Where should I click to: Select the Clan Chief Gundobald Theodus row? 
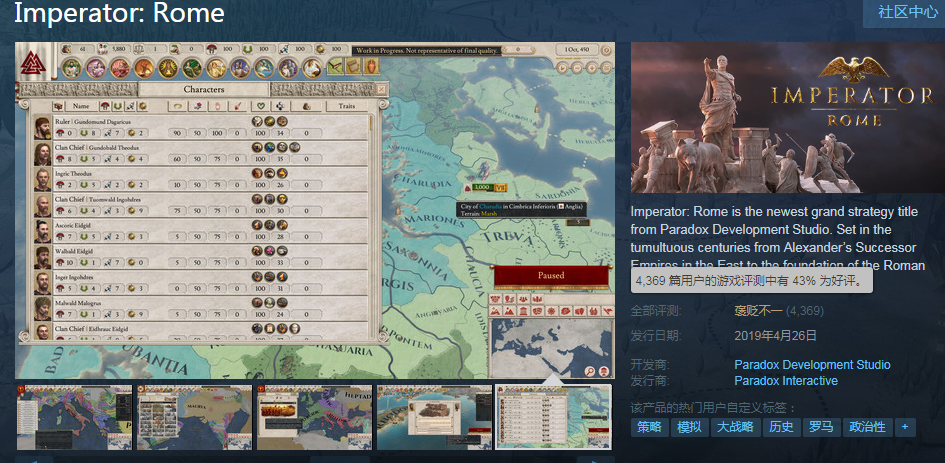pyautogui.click(x=201, y=153)
